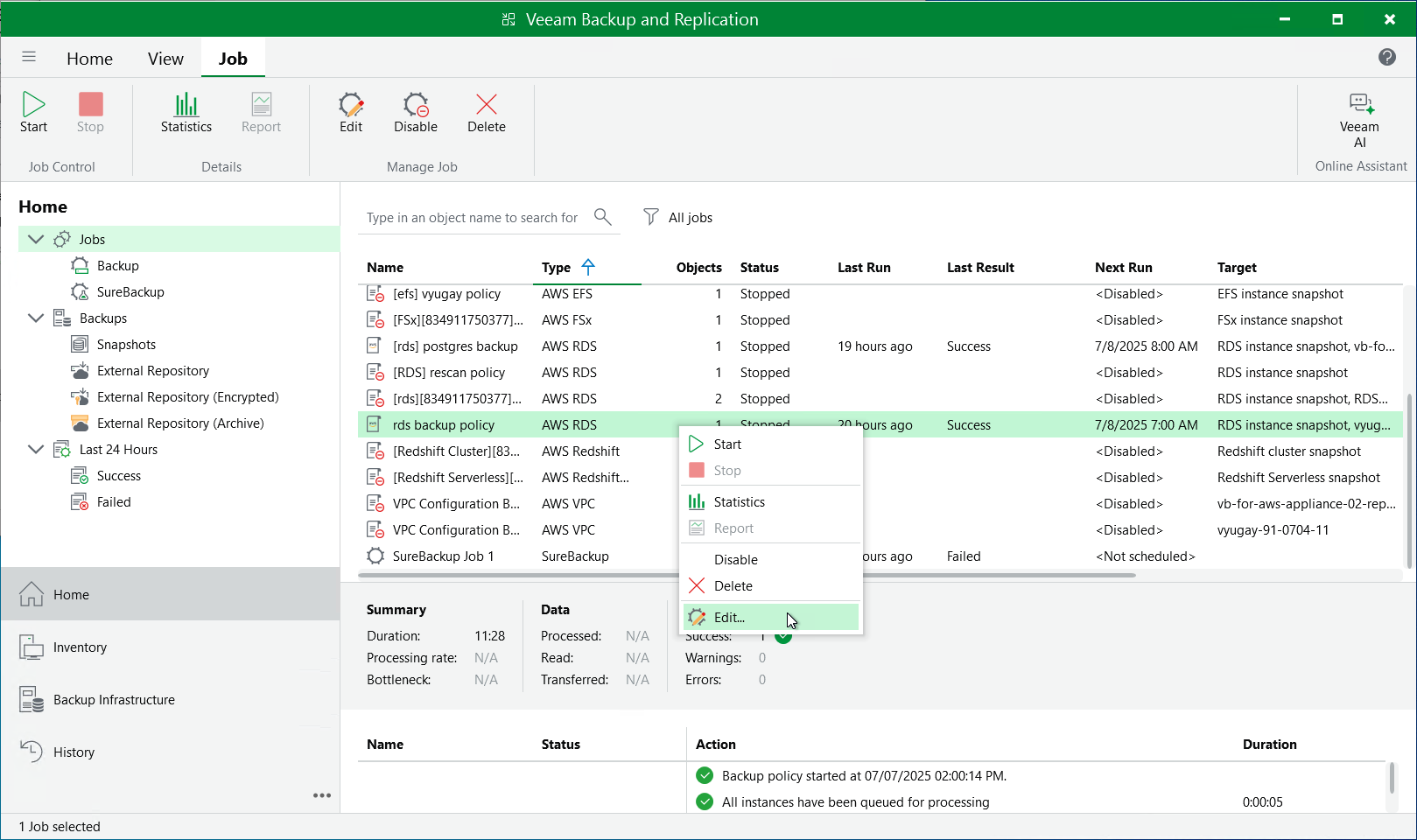Open the hamburger main menu

point(29,57)
